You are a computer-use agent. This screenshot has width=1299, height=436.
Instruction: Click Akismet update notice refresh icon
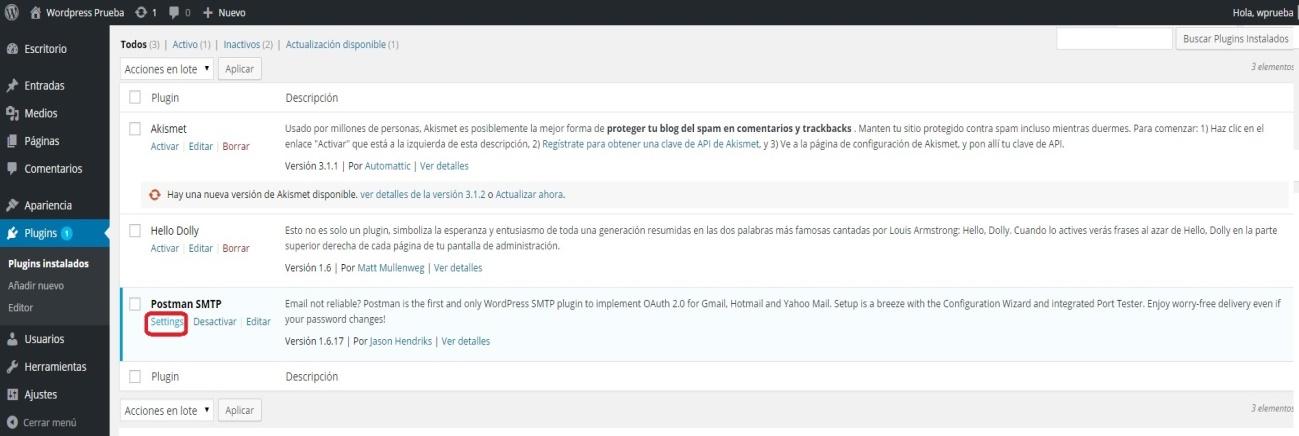(154, 194)
